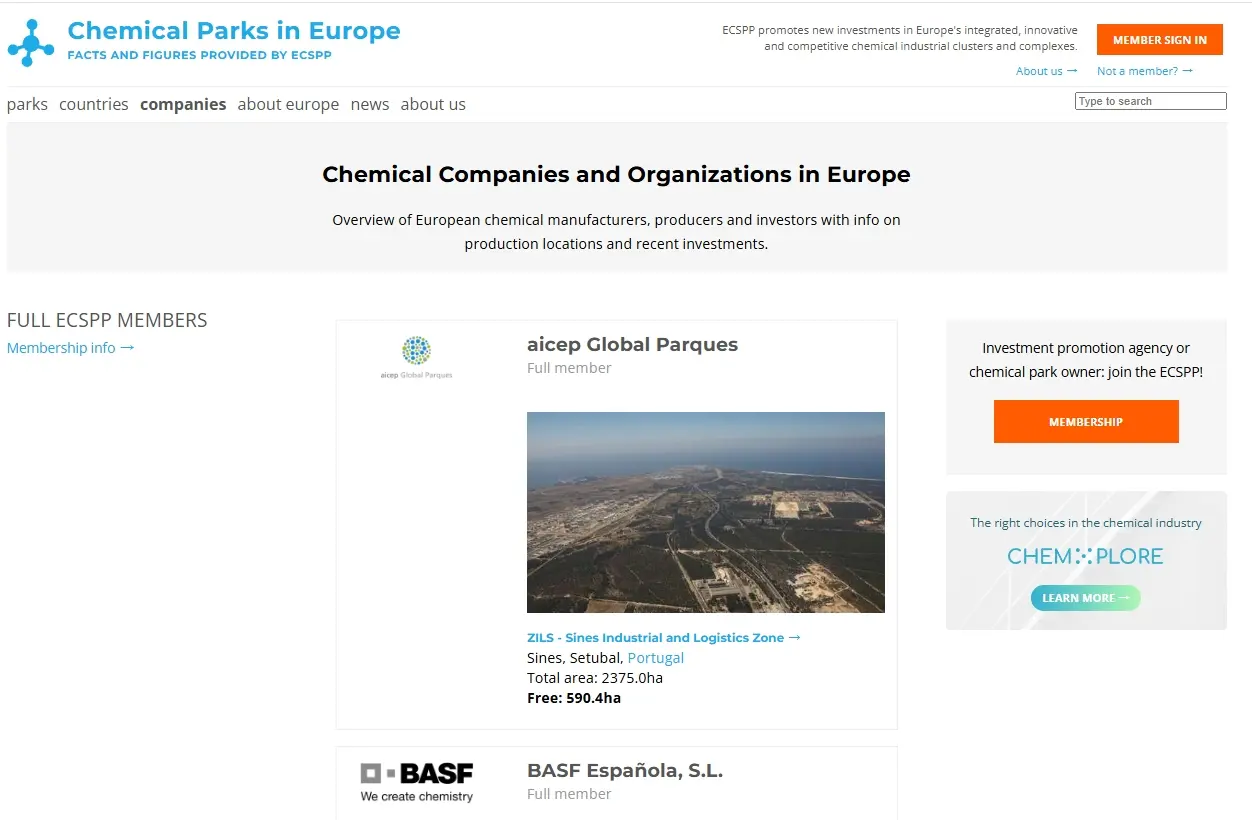The height and width of the screenshot is (820, 1252).
Task: Click the BASF logo
Action: (x=417, y=781)
